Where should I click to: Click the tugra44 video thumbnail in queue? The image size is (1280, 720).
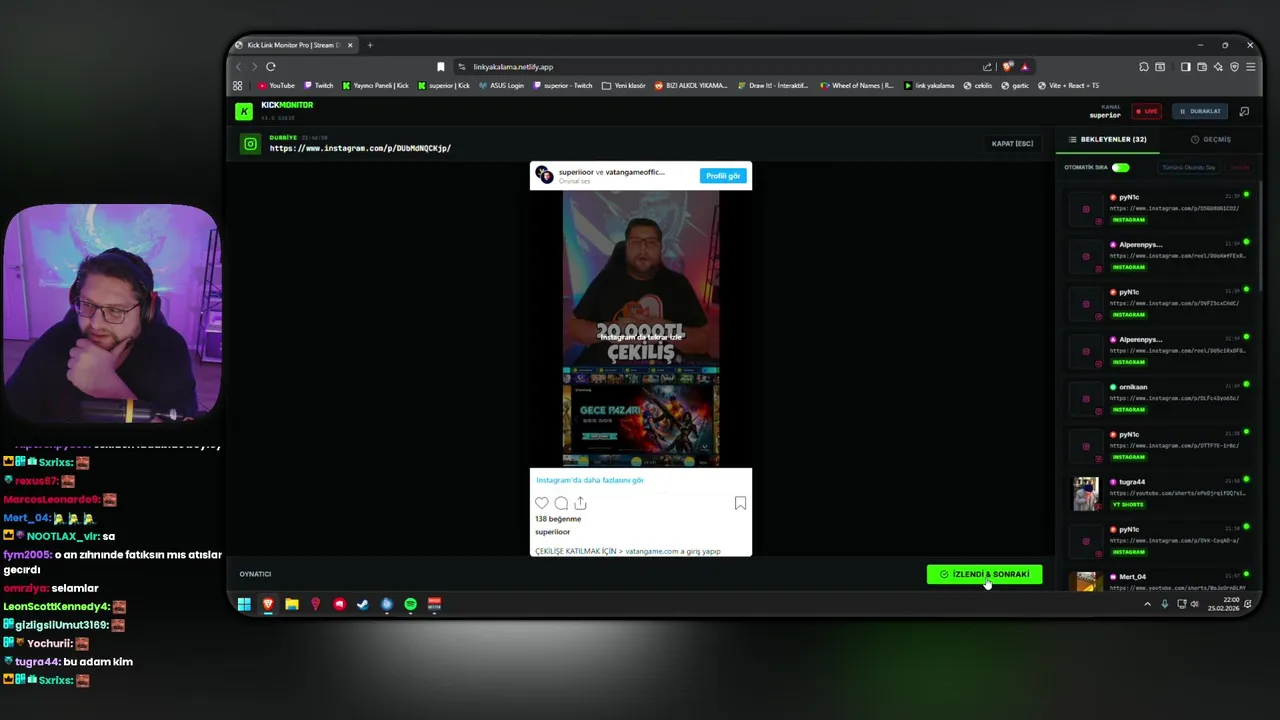[x=1086, y=494]
